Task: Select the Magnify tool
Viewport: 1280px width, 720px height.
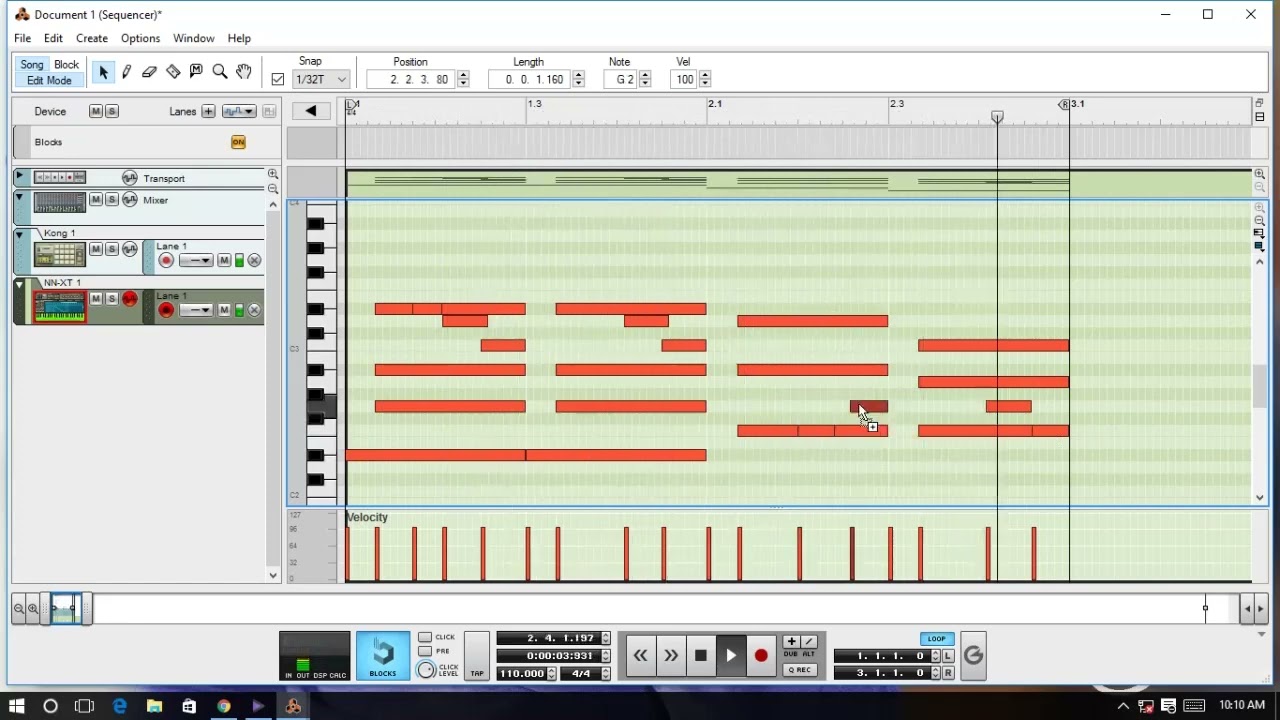Action: point(220,72)
